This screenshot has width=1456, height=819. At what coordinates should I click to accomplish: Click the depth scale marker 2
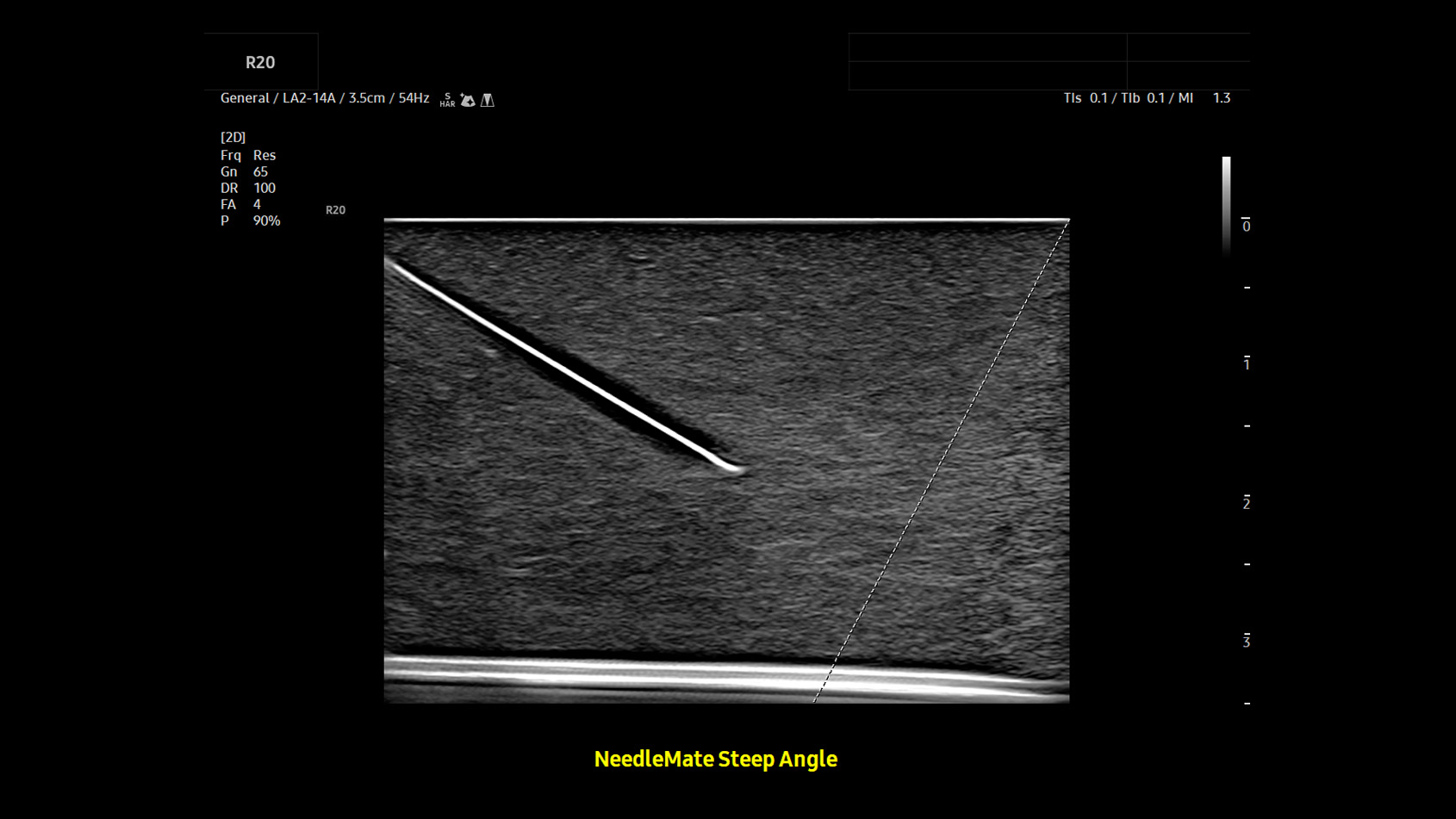pyautogui.click(x=1246, y=502)
